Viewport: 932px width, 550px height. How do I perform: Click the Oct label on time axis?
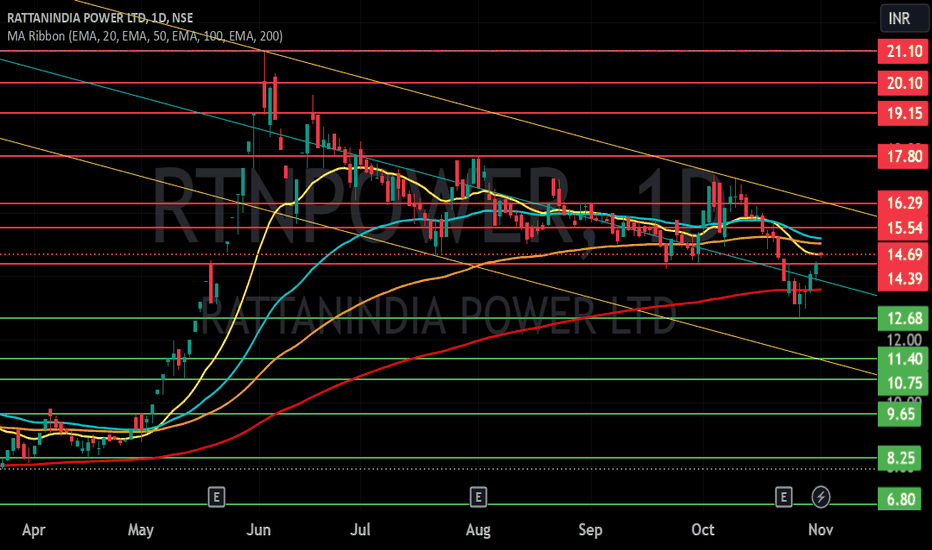[x=703, y=530]
